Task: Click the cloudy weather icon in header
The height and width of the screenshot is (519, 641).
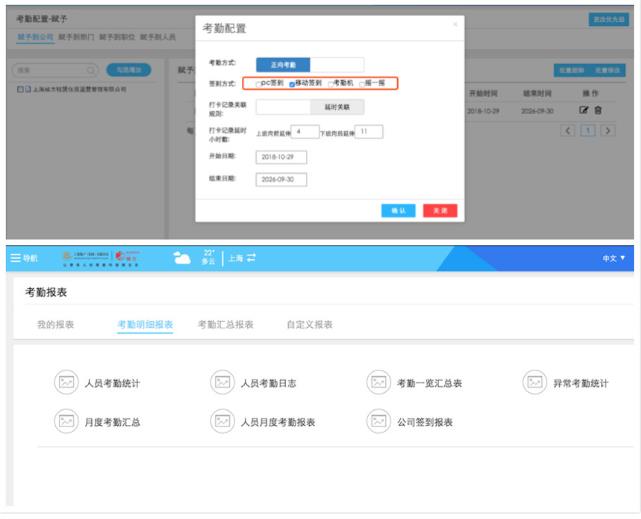Action: 182,258
